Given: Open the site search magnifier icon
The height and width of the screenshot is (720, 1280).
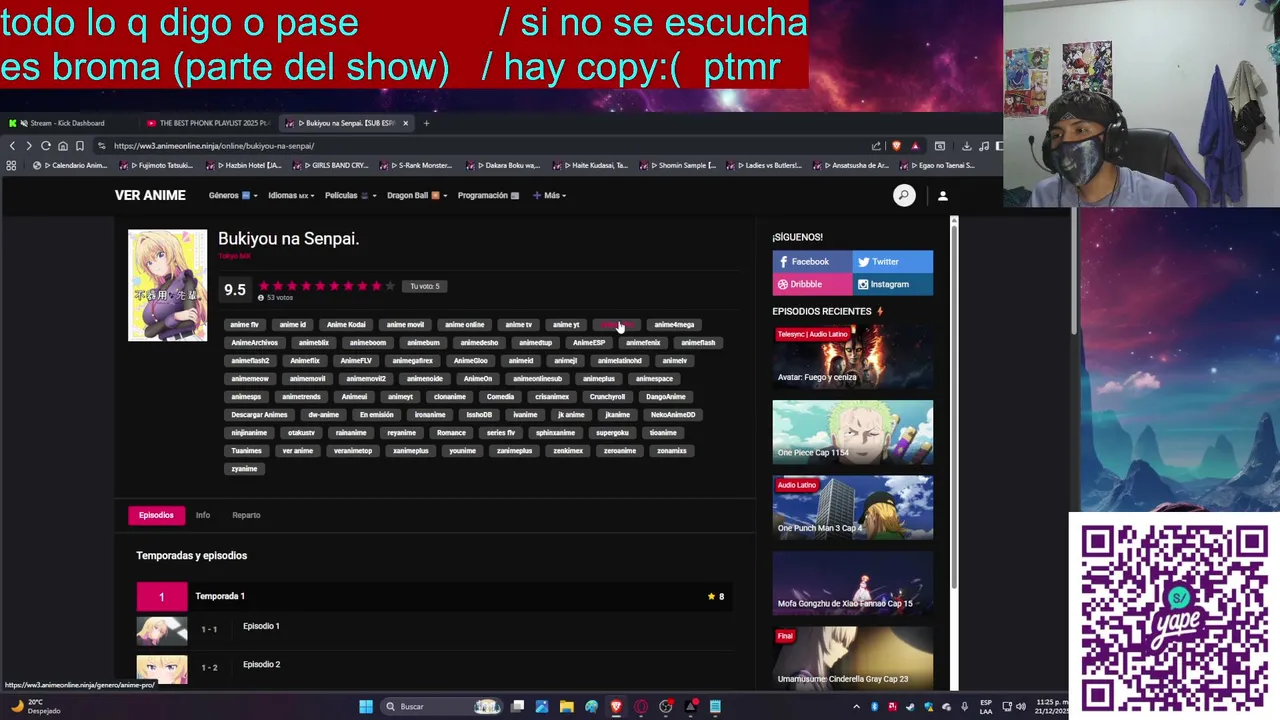Looking at the screenshot, I should pyautogui.click(x=904, y=196).
